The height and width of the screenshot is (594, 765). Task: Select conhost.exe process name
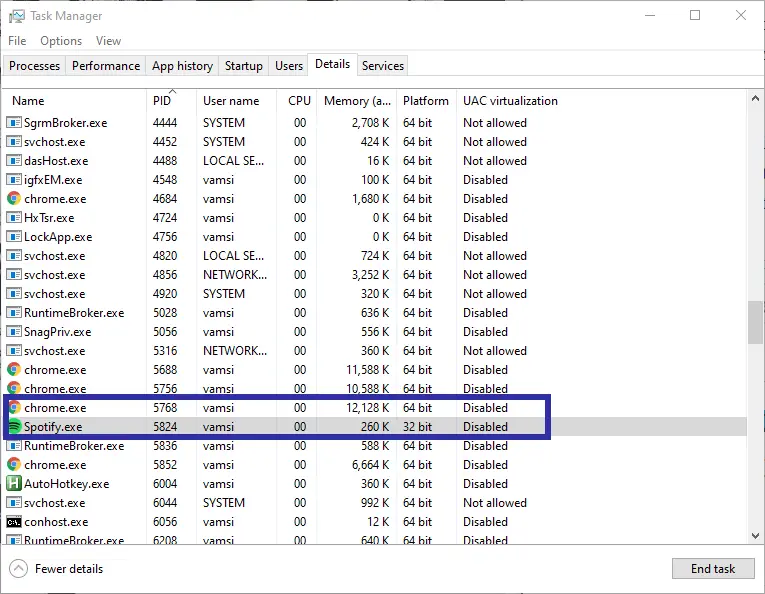click(56, 522)
